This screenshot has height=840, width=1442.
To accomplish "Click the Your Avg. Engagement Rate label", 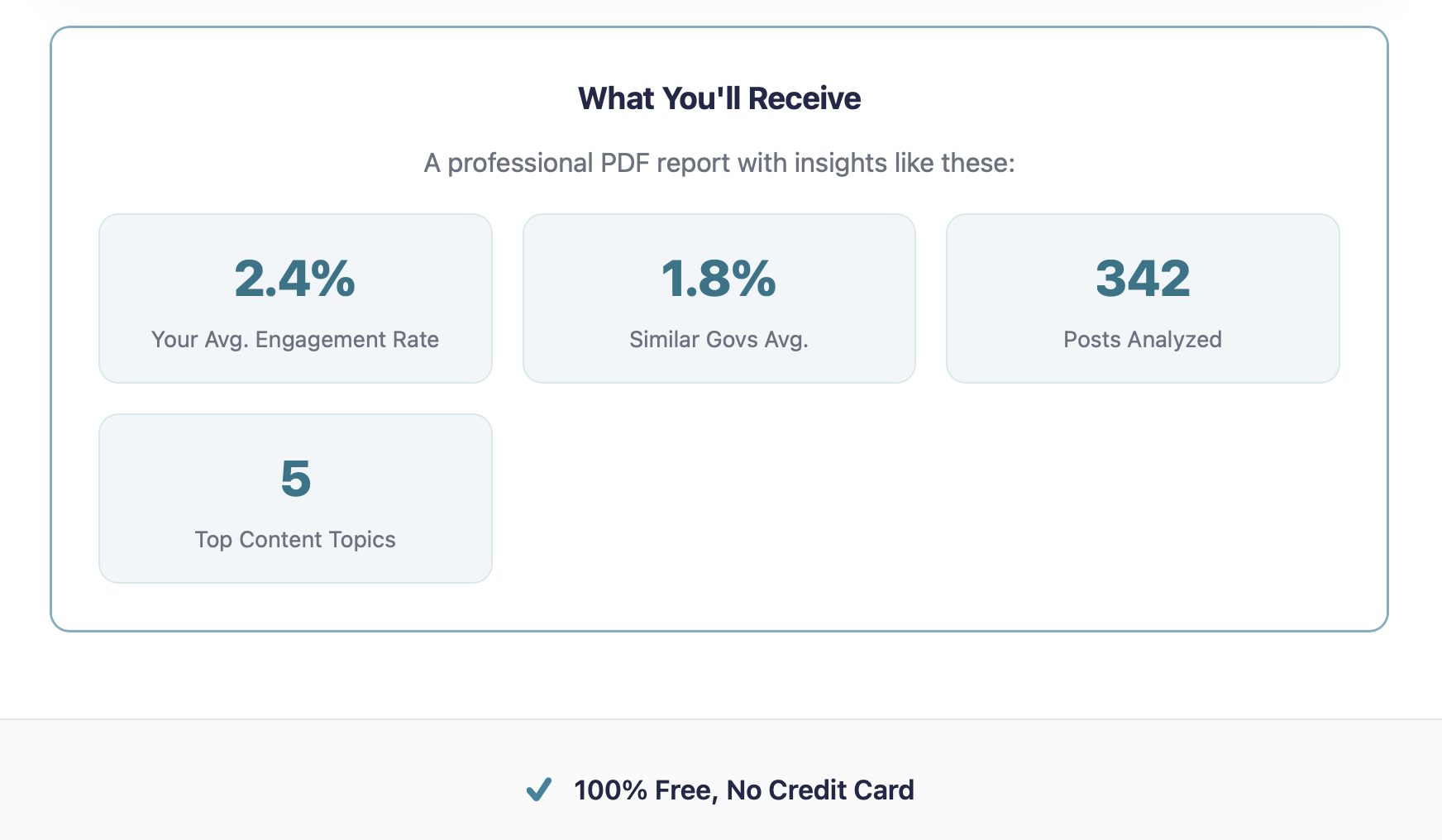I will pyautogui.click(x=295, y=339).
